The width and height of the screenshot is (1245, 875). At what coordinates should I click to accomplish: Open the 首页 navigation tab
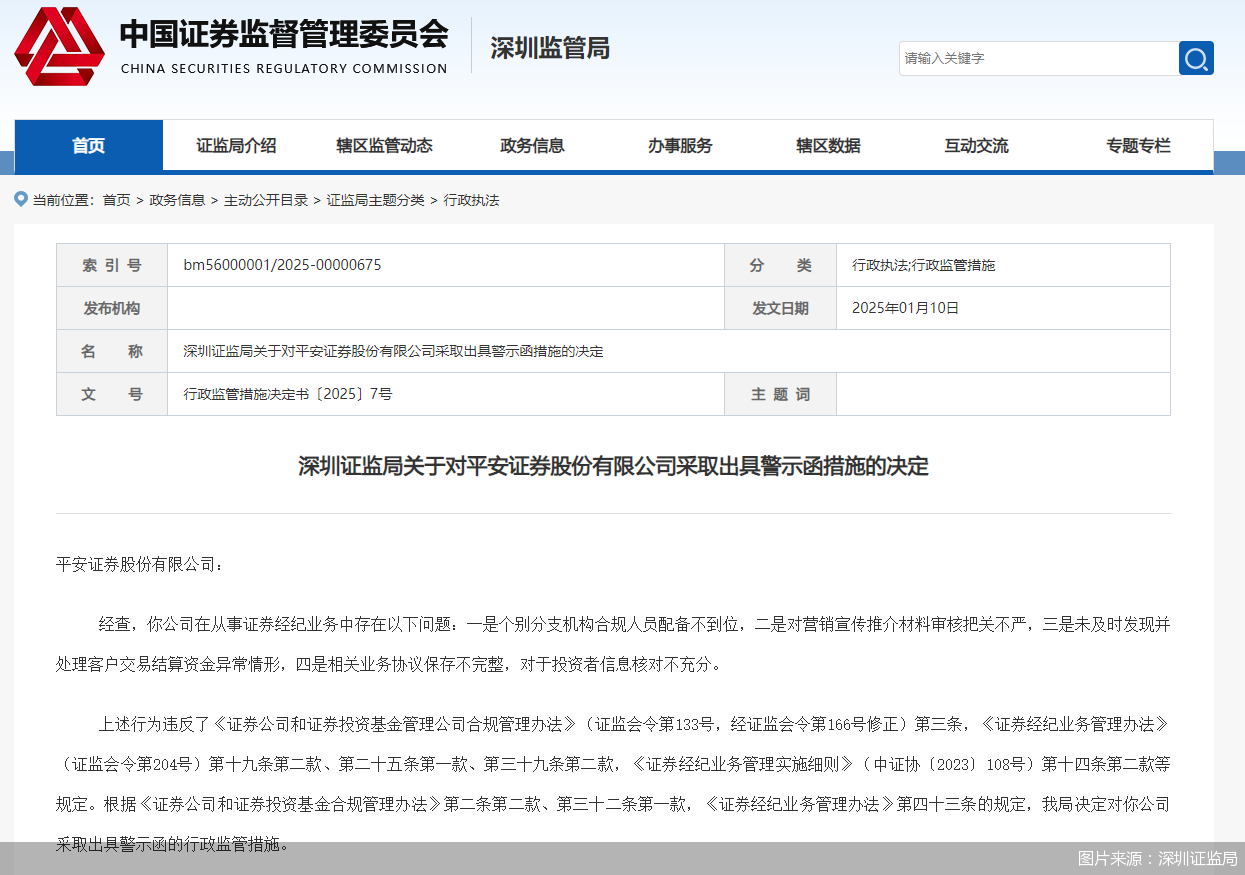click(x=89, y=146)
